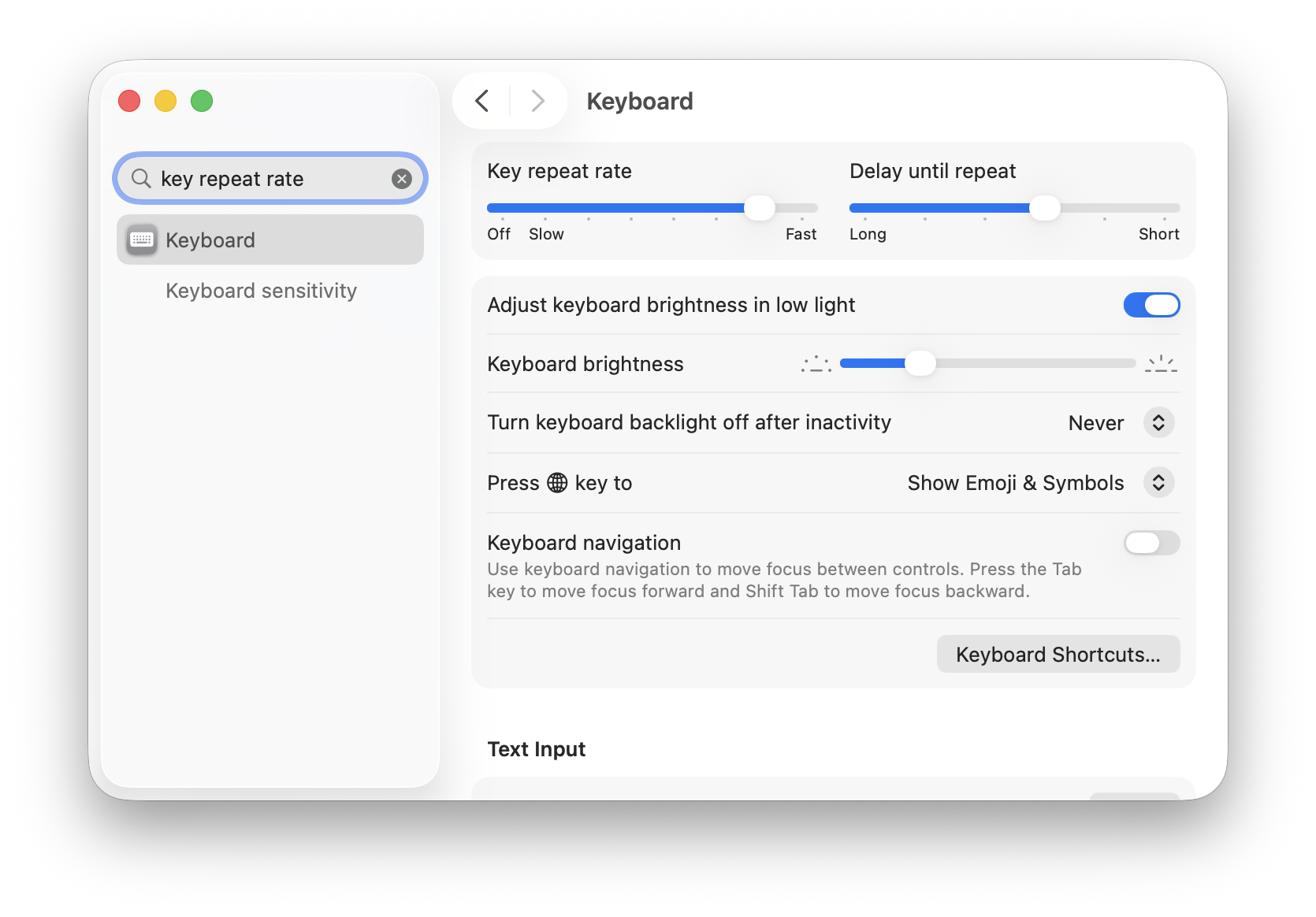Screen dimensions: 1316x917
Task: Toggle Adjust keyboard brightness in low light
Action: [x=1151, y=305]
